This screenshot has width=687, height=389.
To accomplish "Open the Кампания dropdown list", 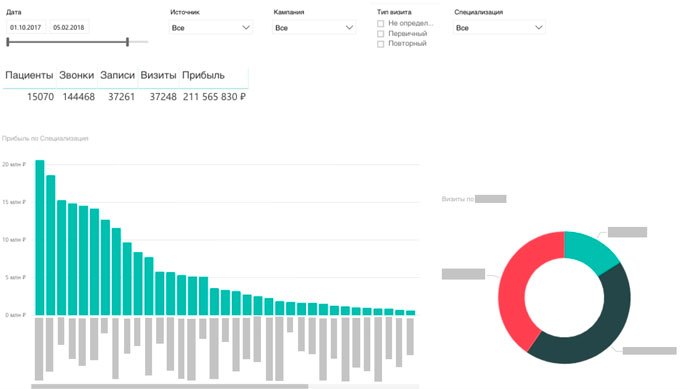I will tap(314, 28).
